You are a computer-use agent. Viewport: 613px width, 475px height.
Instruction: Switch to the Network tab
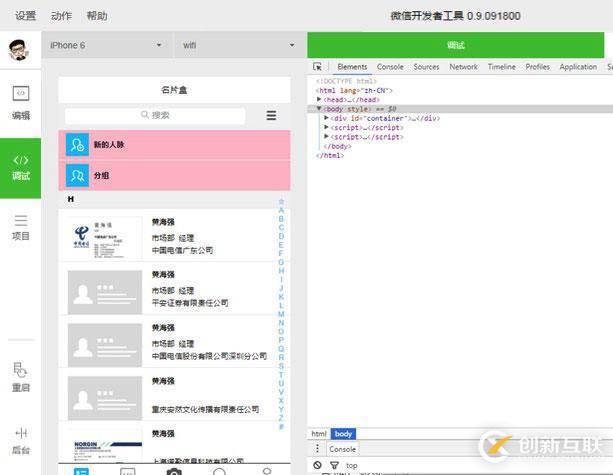463,67
